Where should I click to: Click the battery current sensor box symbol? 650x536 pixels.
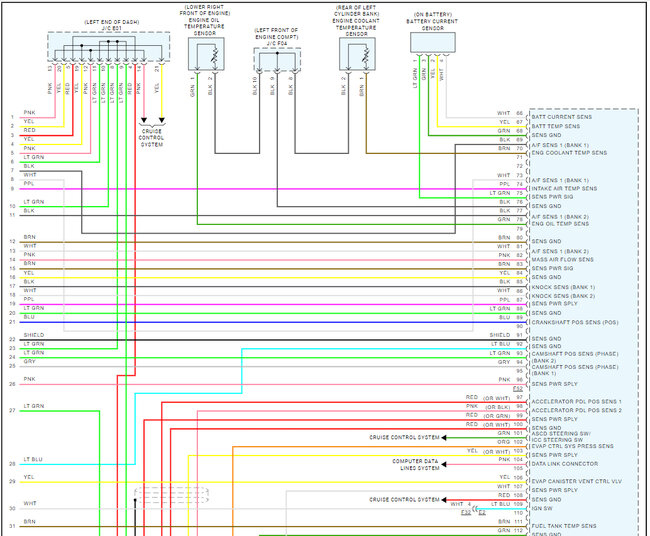[433, 43]
